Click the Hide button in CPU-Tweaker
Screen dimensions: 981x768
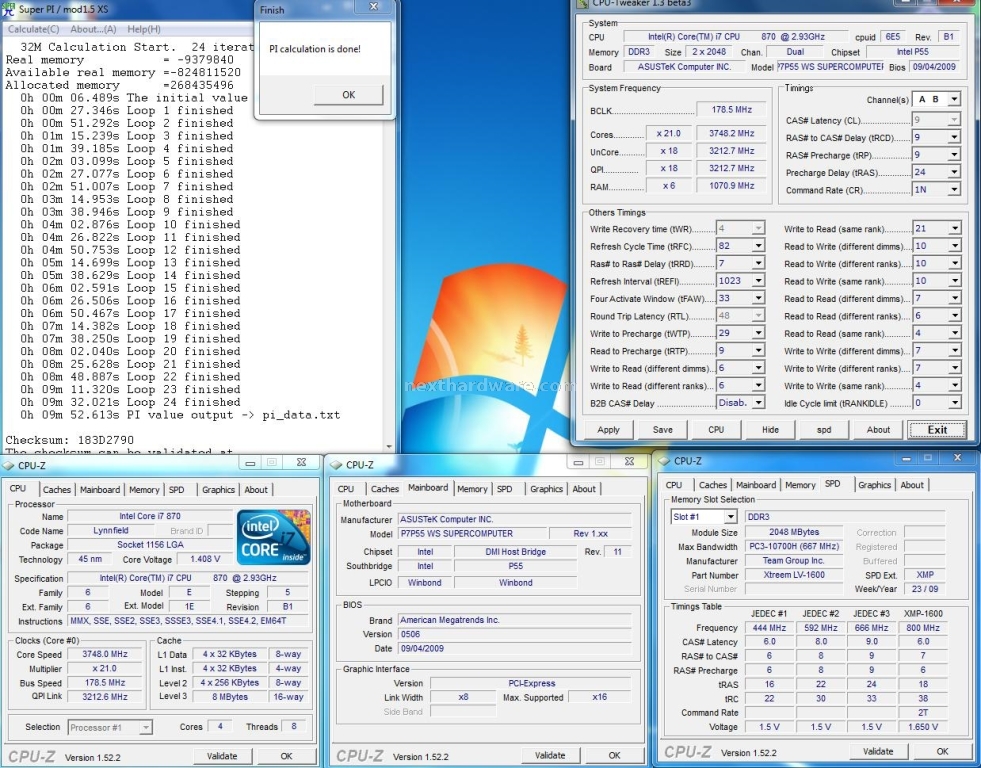(x=770, y=430)
